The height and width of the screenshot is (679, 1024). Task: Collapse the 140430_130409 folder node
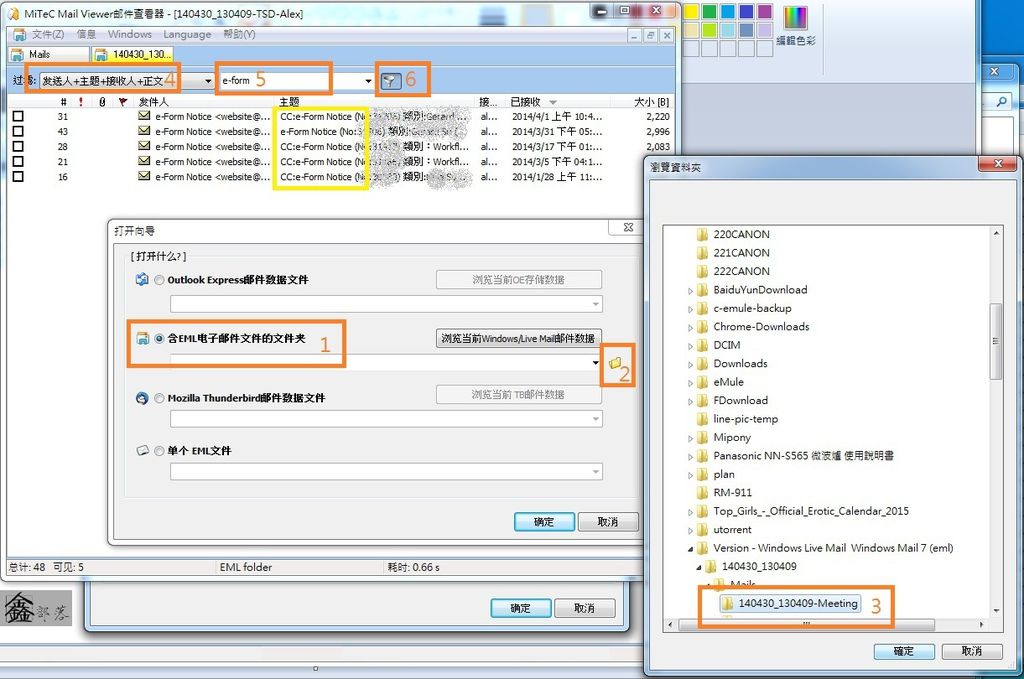point(699,567)
